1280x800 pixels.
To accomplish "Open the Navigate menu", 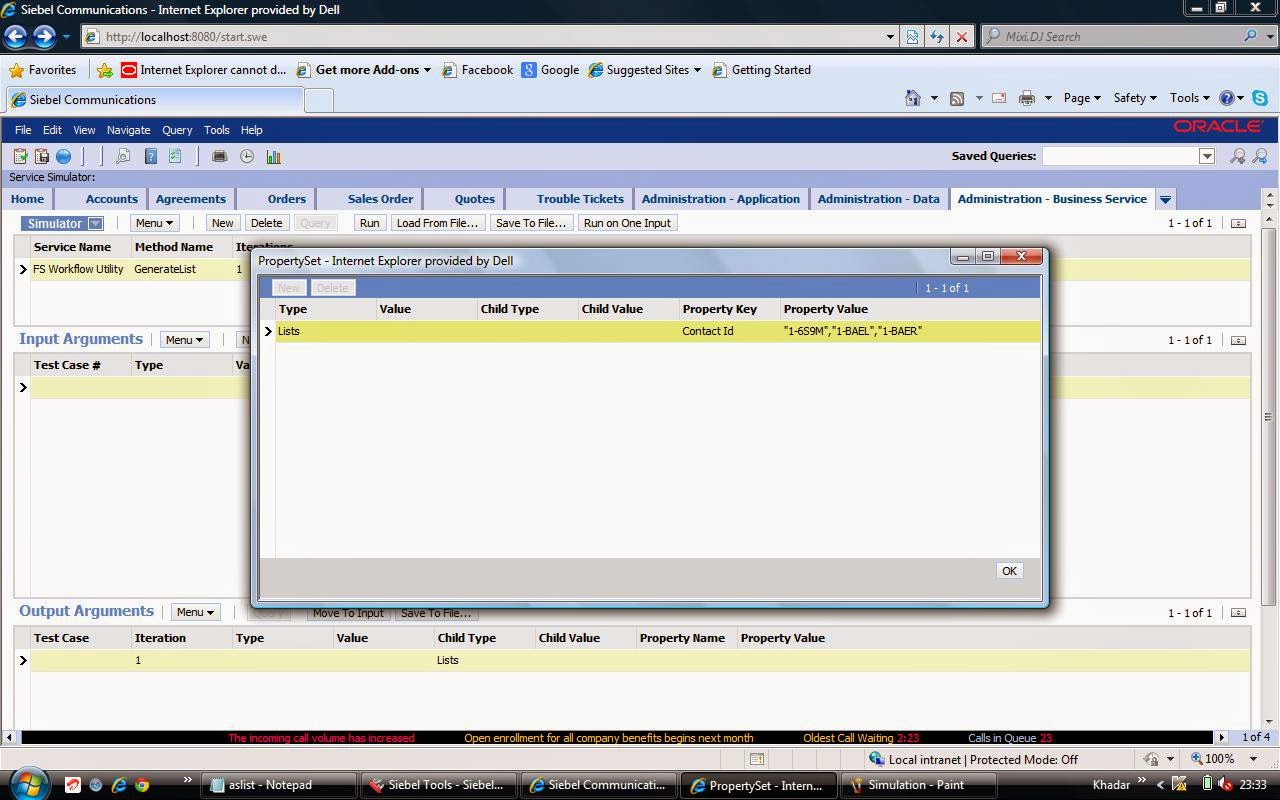I will pyautogui.click(x=128, y=130).
